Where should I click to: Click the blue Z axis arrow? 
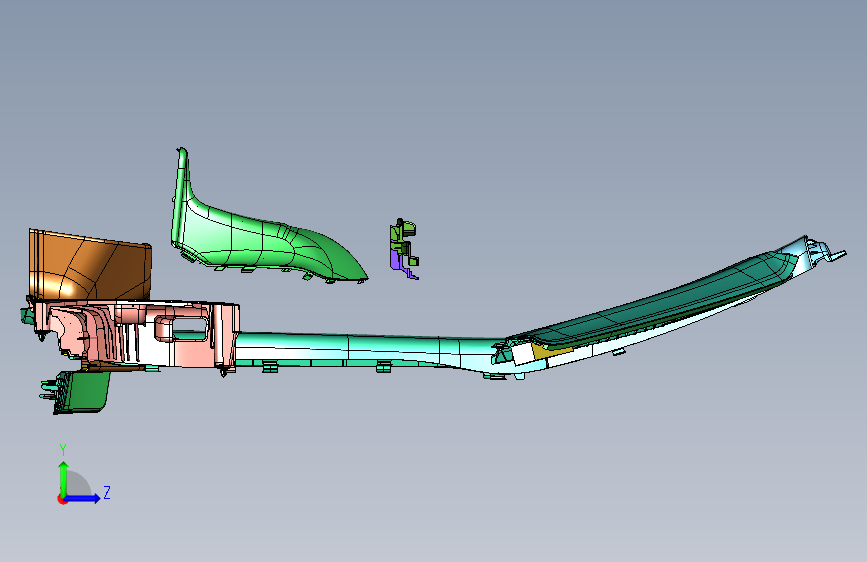83,498
